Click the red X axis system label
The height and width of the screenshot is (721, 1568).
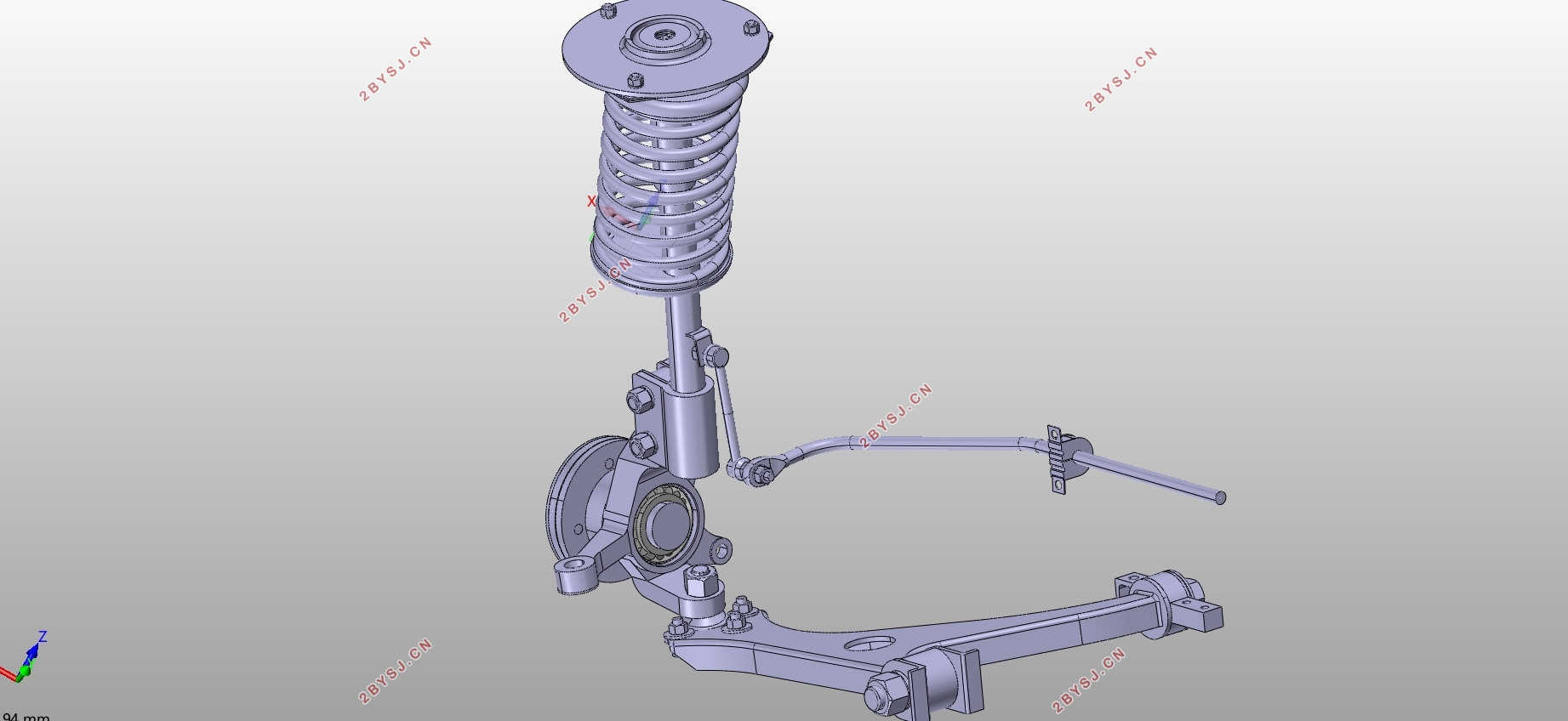point(591,202)
